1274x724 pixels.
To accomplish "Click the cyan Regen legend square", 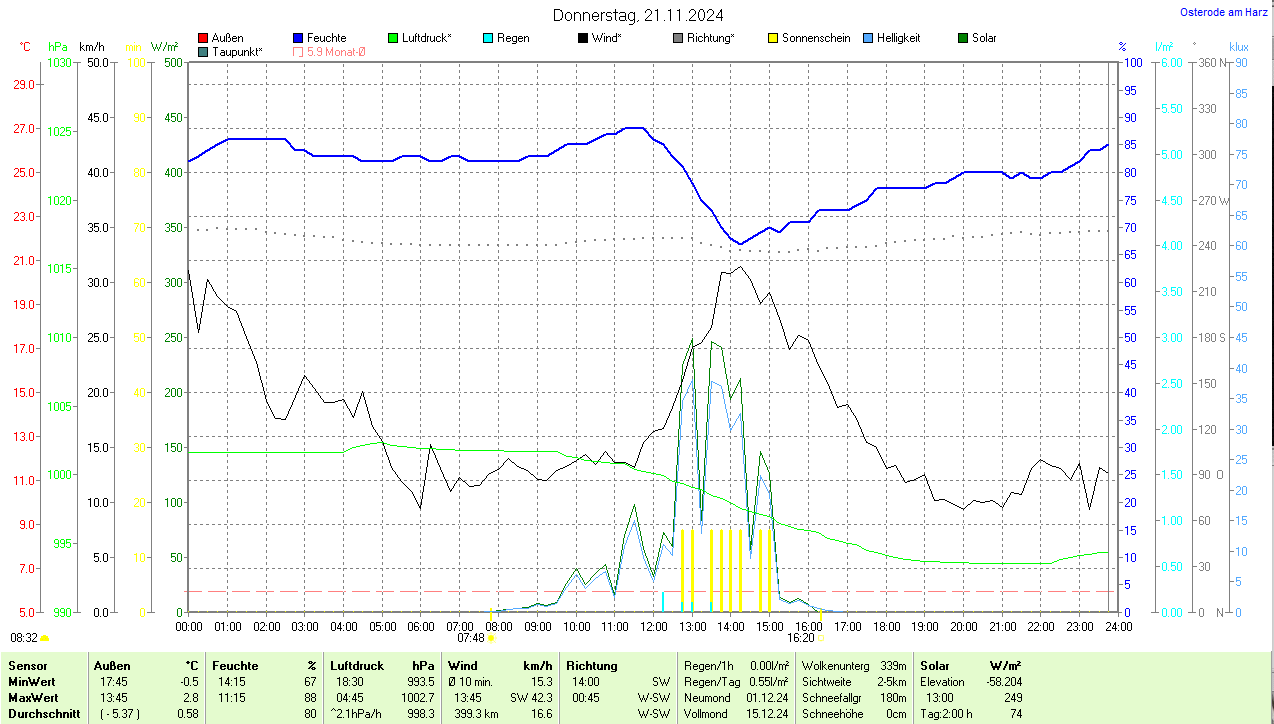I will coord(488,38).
